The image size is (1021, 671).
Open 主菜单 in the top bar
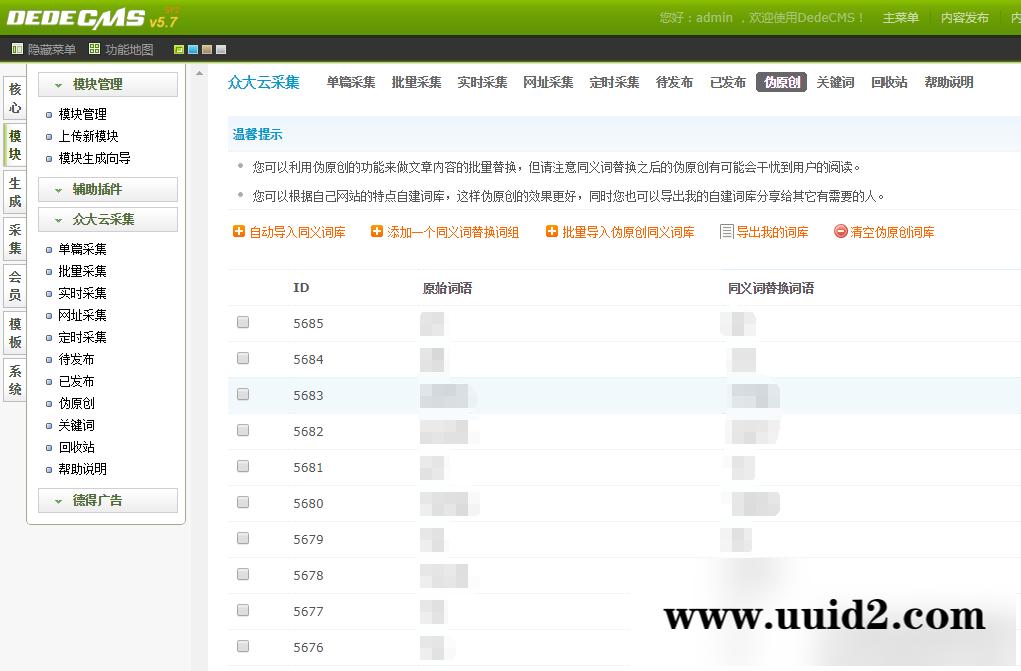pyautogui.click(x=900, y=16)
